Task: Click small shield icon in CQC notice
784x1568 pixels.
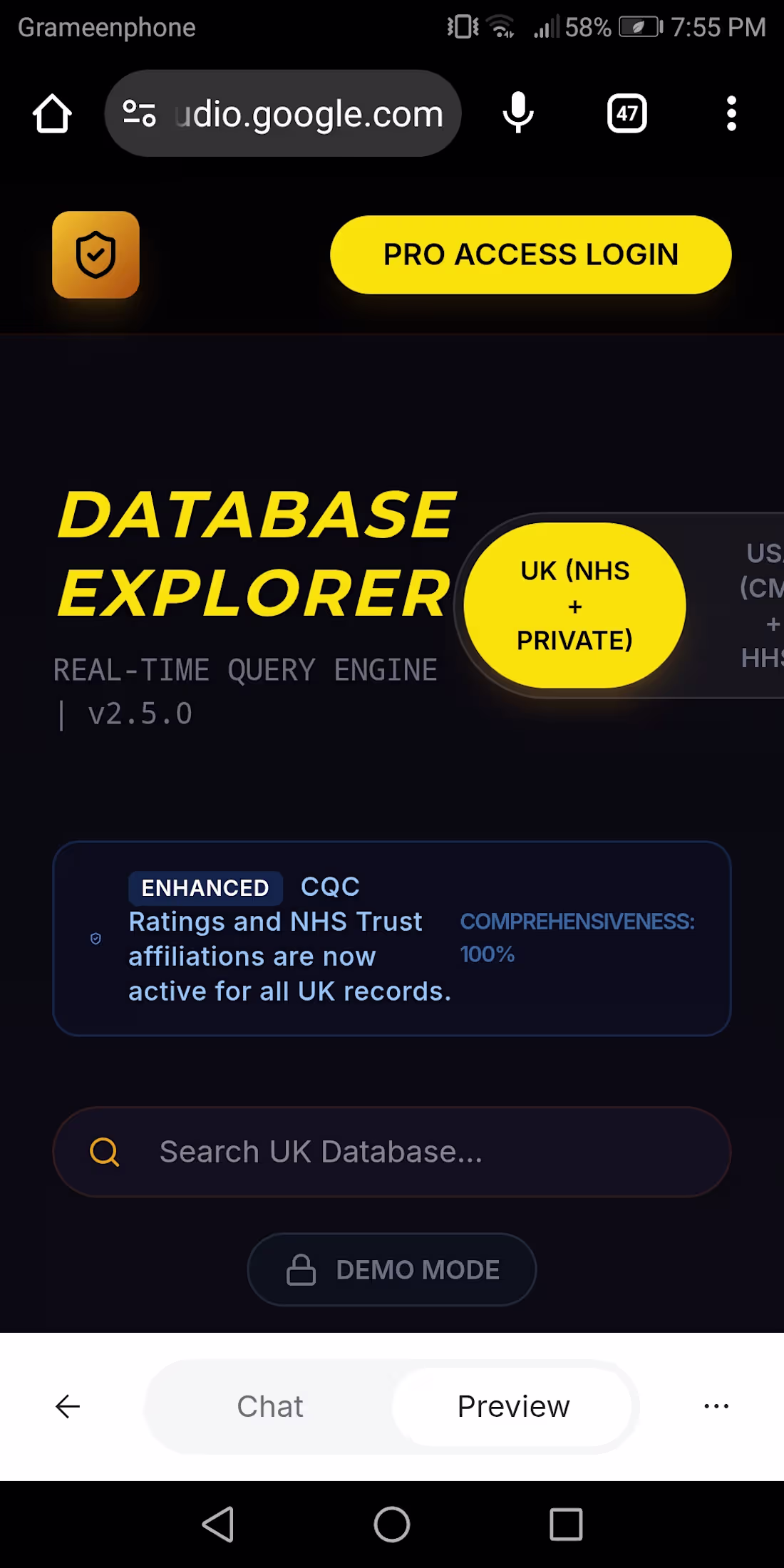Action: [96, 939]
